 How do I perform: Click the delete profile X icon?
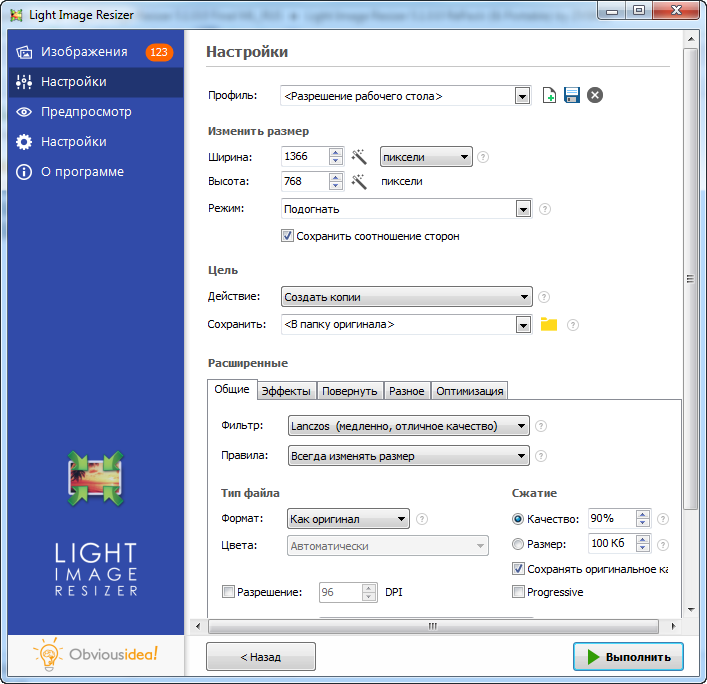point(595,96)
